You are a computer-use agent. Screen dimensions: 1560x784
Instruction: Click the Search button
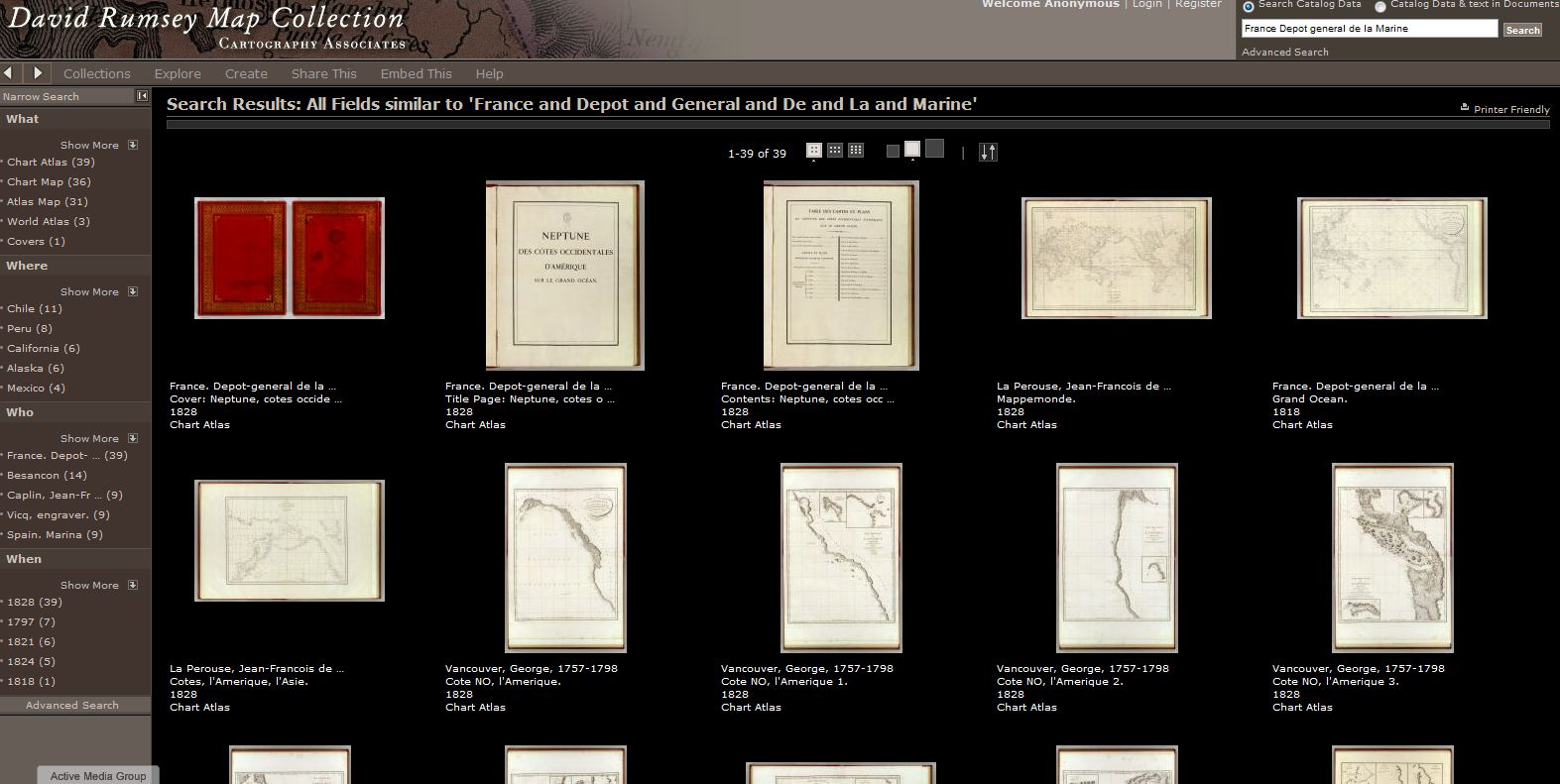coord(1522,30)
